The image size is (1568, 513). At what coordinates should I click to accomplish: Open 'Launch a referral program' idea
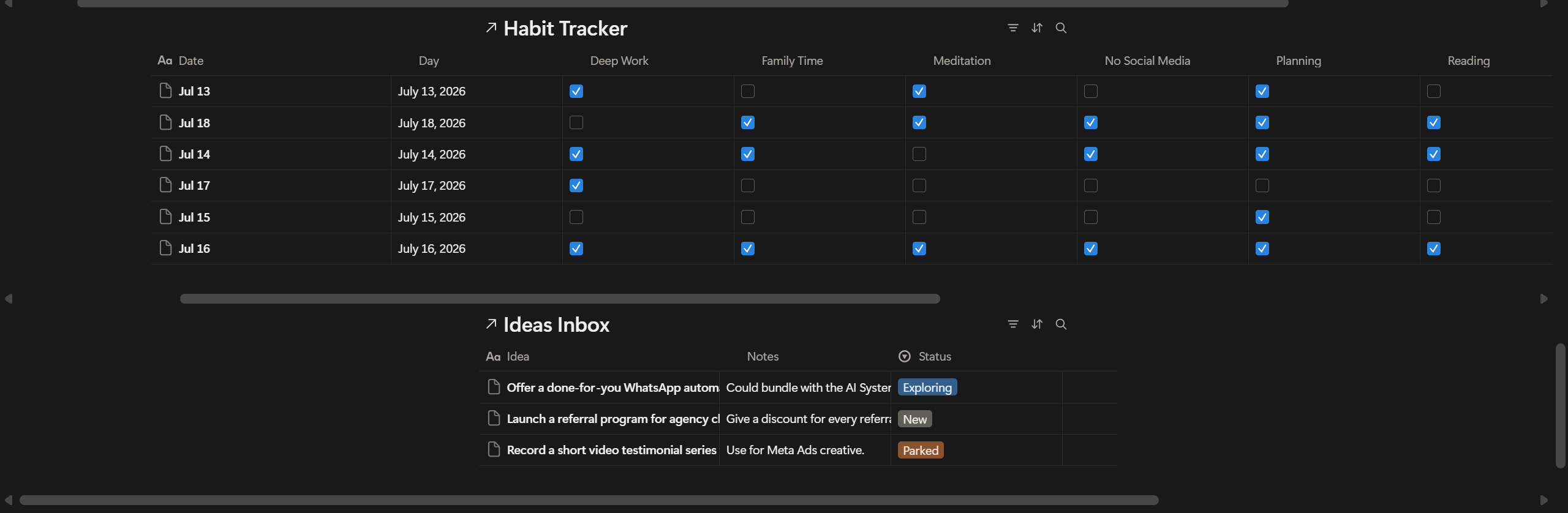click(613, 419)
